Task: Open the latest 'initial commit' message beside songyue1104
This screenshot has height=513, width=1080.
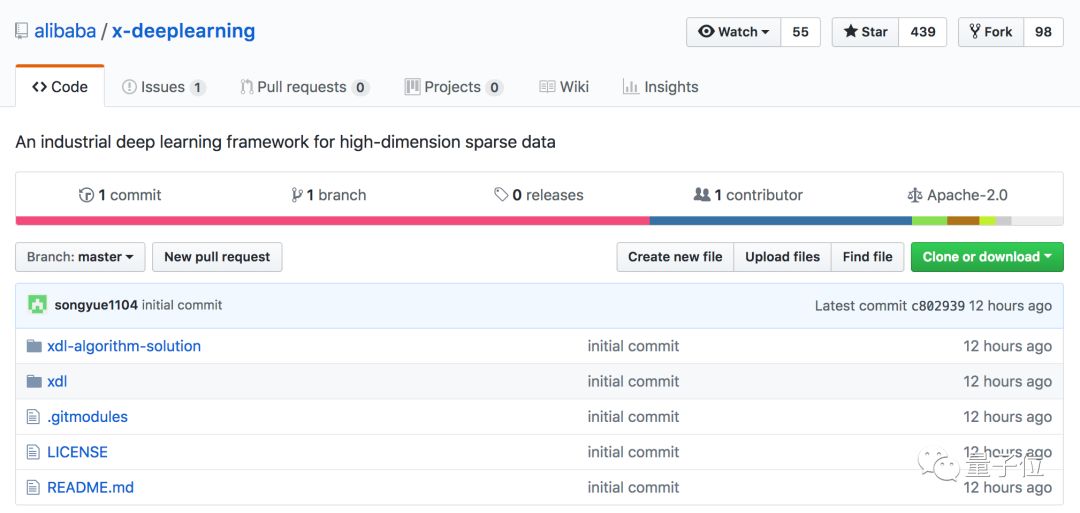Action: (182, 305)
